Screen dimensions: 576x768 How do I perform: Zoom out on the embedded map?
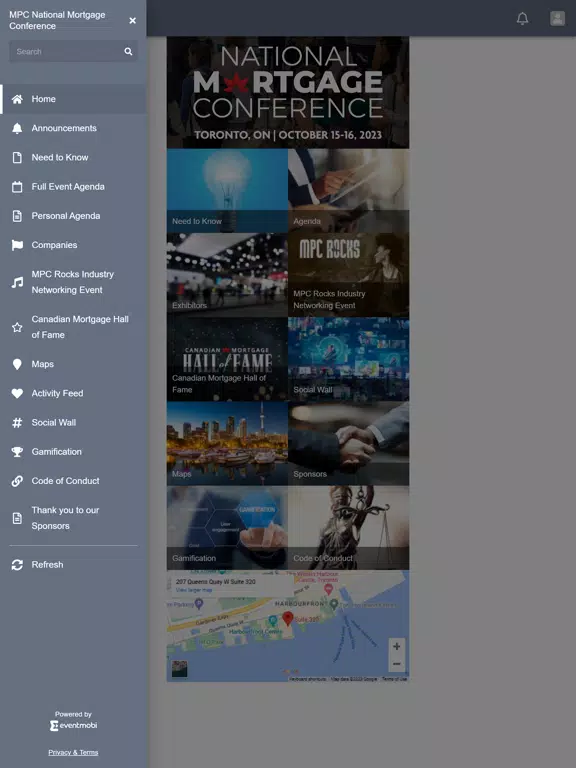pyautogui.click(x=397, y=664)
